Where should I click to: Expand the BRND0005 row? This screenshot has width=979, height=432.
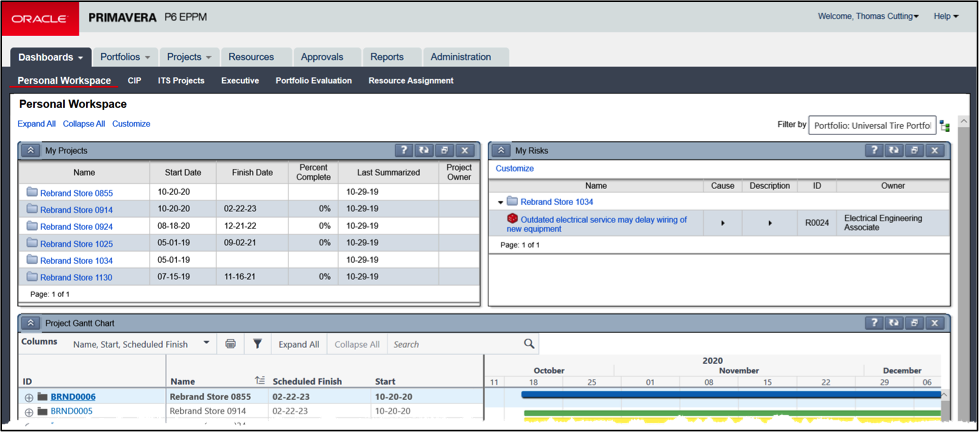tap(29, 412)
